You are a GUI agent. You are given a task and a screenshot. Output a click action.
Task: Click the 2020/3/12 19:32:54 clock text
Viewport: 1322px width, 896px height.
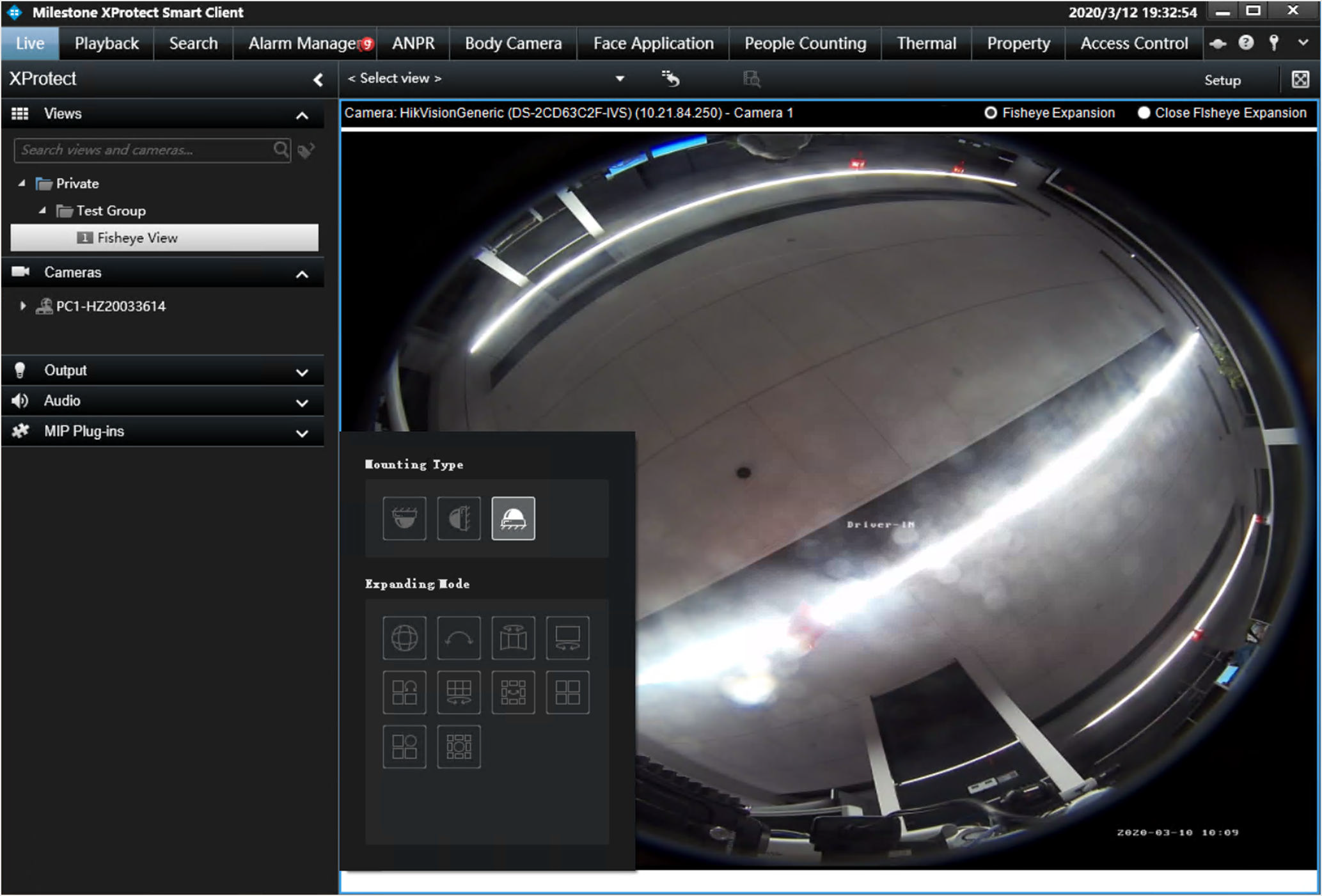[x=1133, y=12]
